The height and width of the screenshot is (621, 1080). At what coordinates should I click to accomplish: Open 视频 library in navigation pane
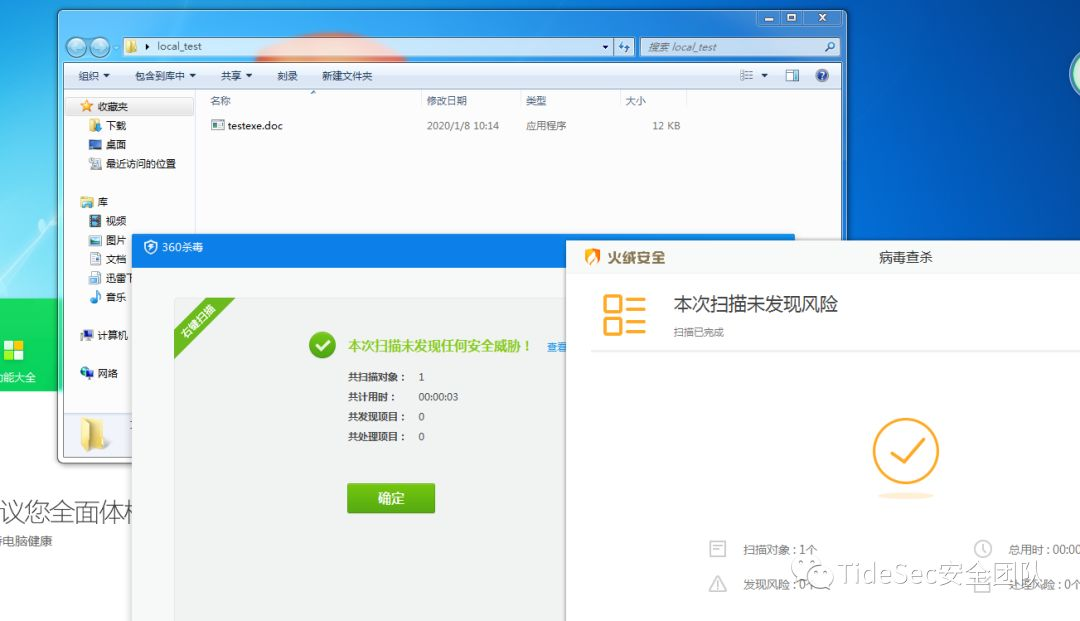(116, 220)
